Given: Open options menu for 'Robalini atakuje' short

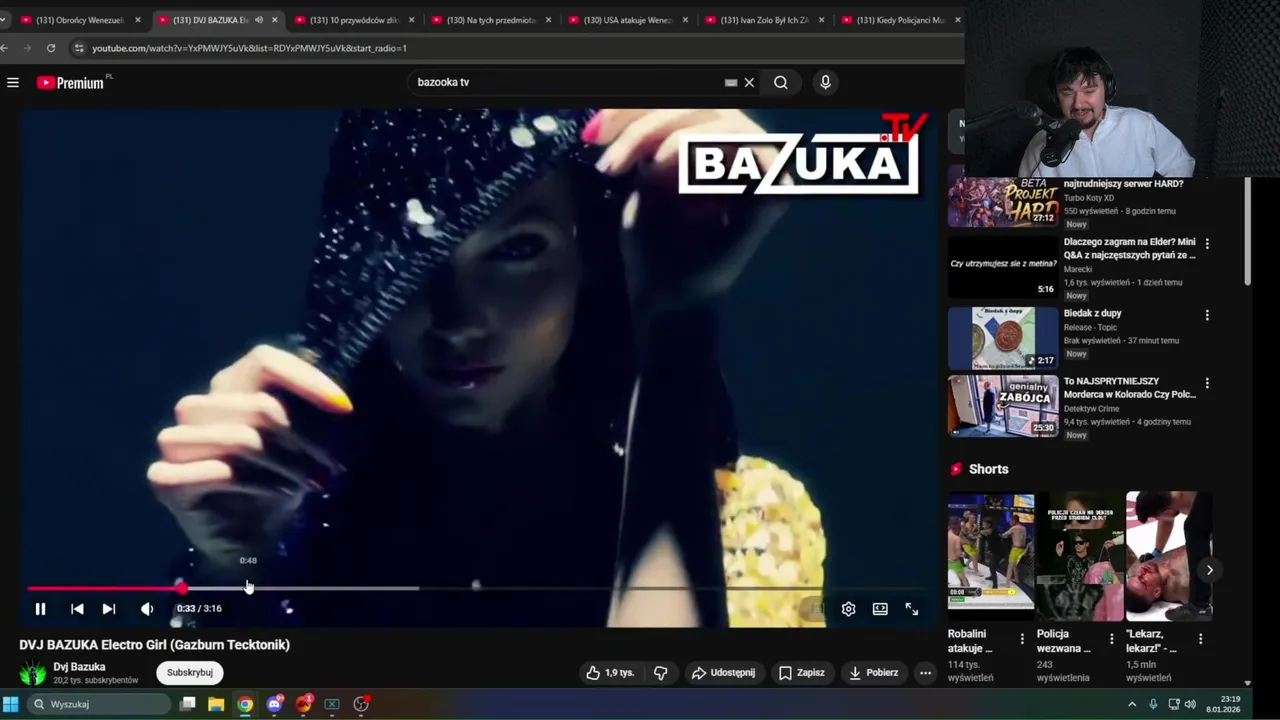Looking at the screenshot, I should tap(1022, 639).
